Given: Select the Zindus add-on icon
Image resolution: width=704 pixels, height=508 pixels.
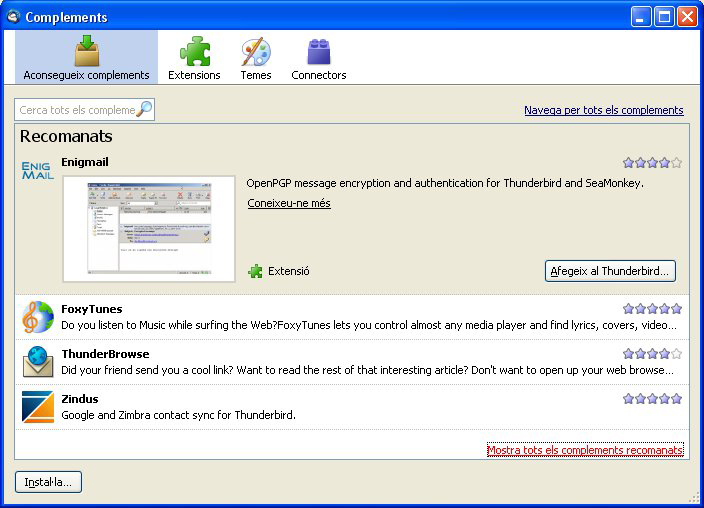Looking at the screenshot, I should click(x=38, y=407).
